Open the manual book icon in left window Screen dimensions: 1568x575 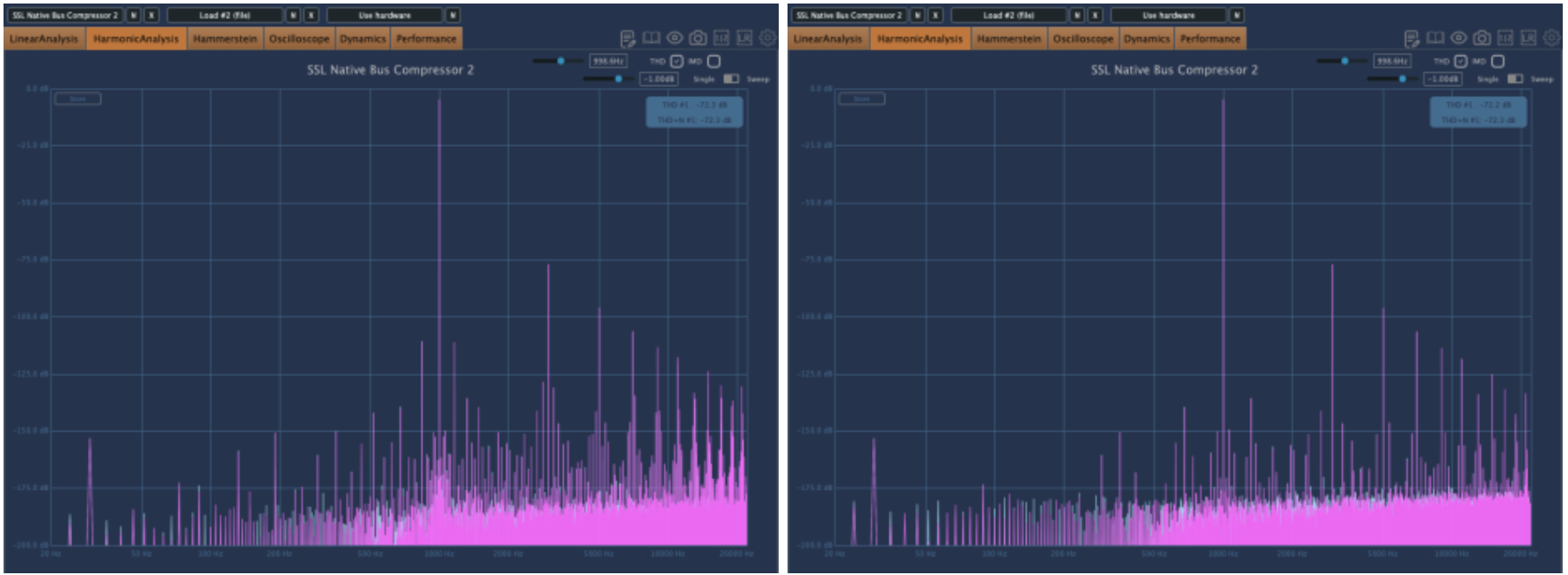[651, 38]
